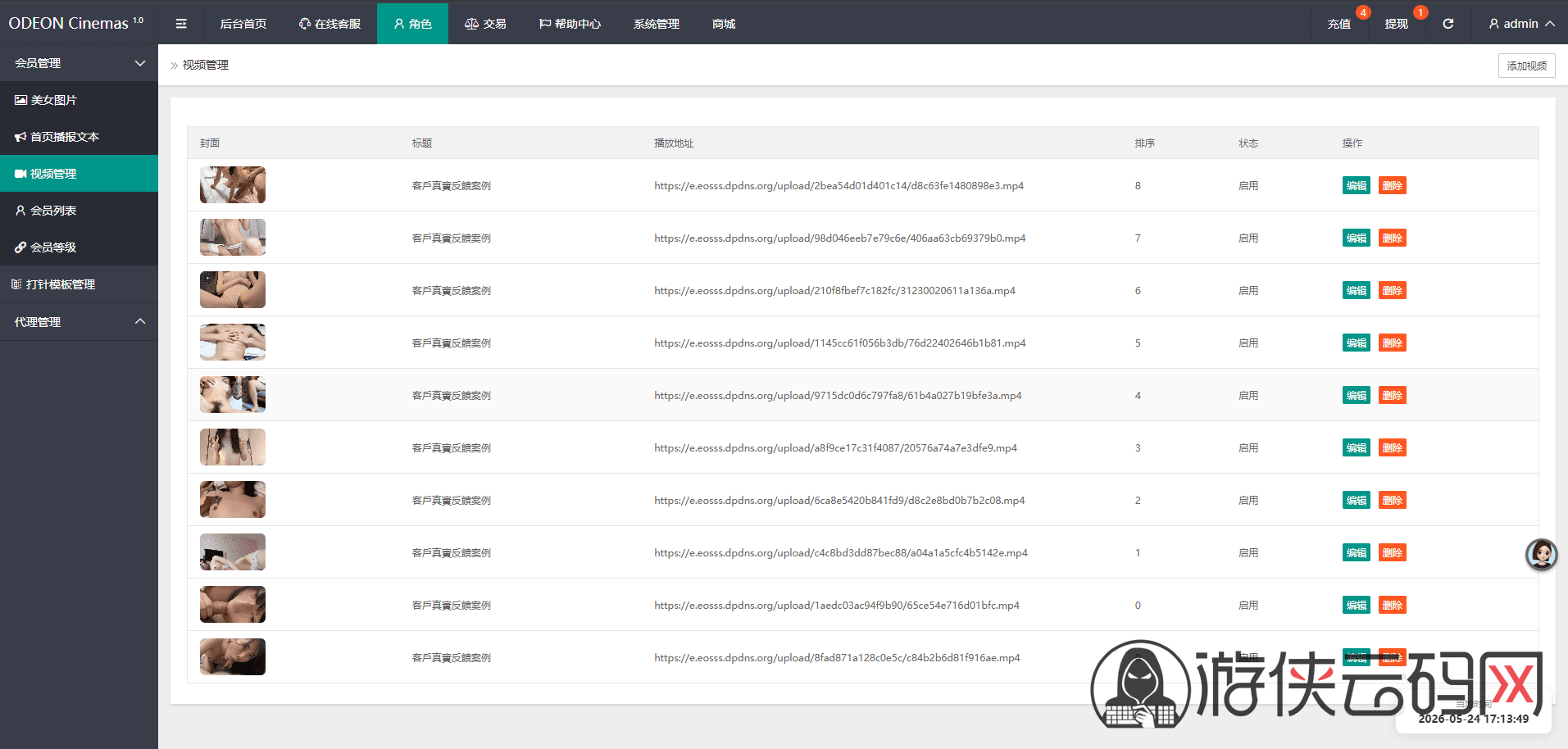Click the 添加视频 button
Viewport: 1568px width, 749px height.
(x=1526, y=66)
